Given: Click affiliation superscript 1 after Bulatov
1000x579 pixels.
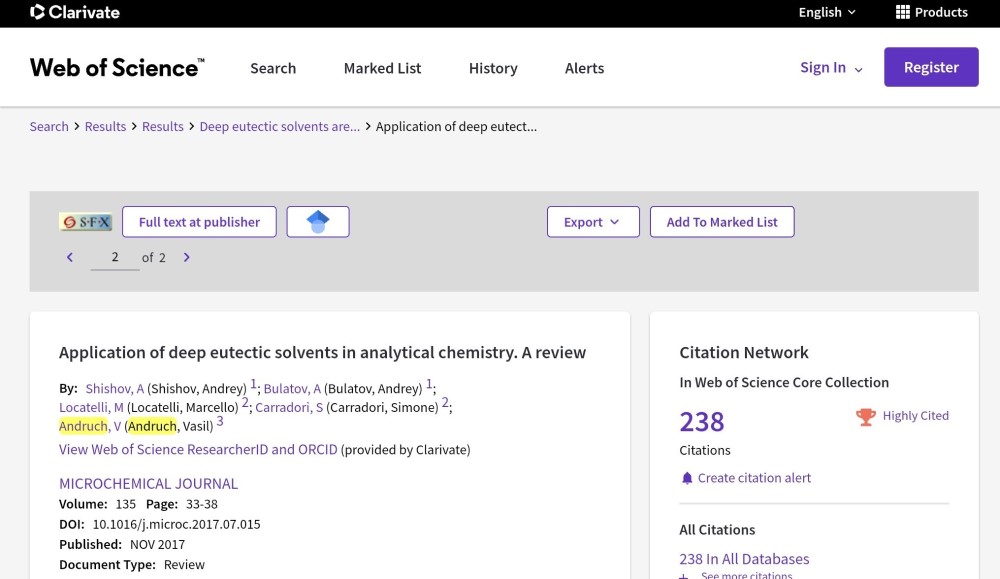Looking at the screenshot, I should [429, 384].
